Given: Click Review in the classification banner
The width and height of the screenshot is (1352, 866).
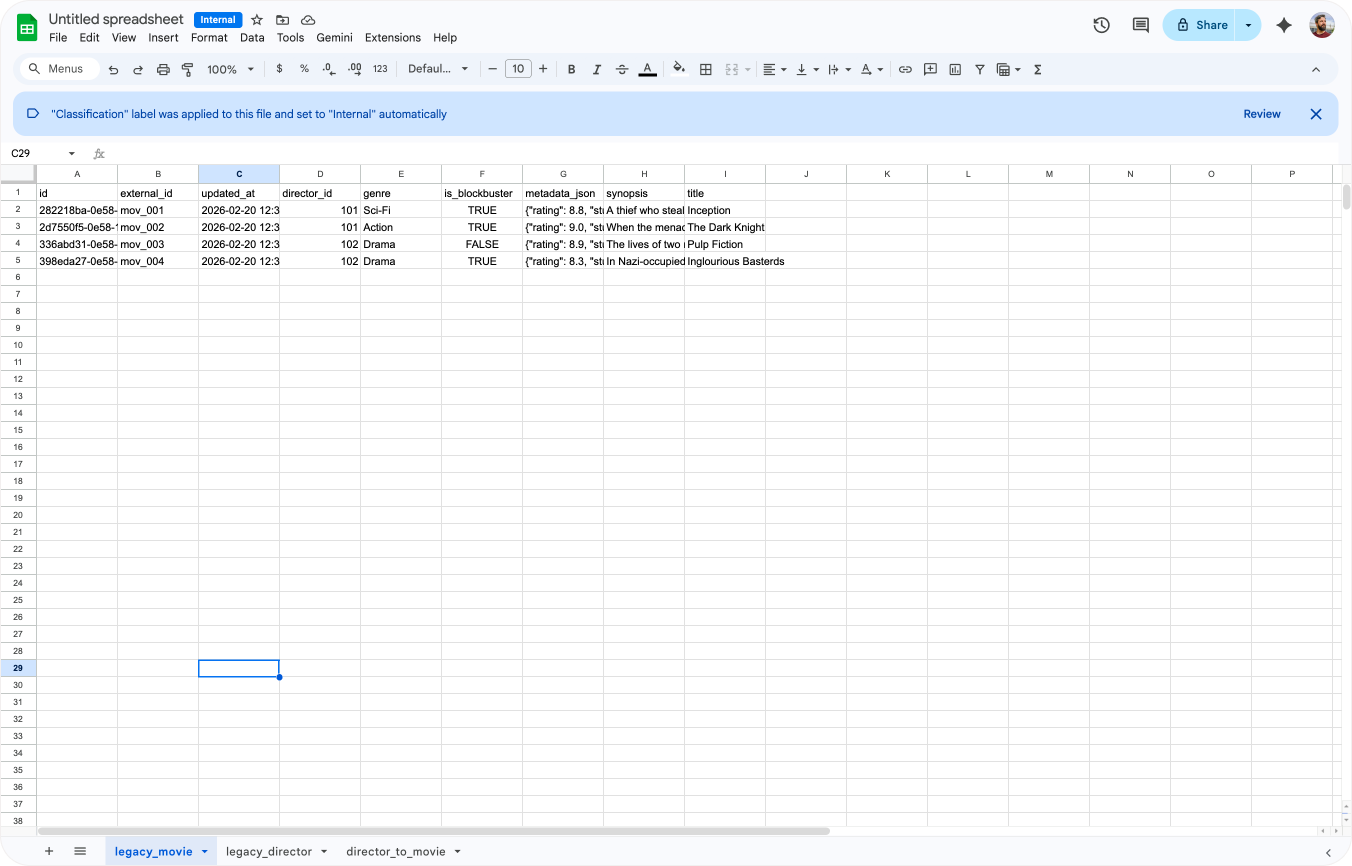Looking at the screenshot, I should [1261, 114].
